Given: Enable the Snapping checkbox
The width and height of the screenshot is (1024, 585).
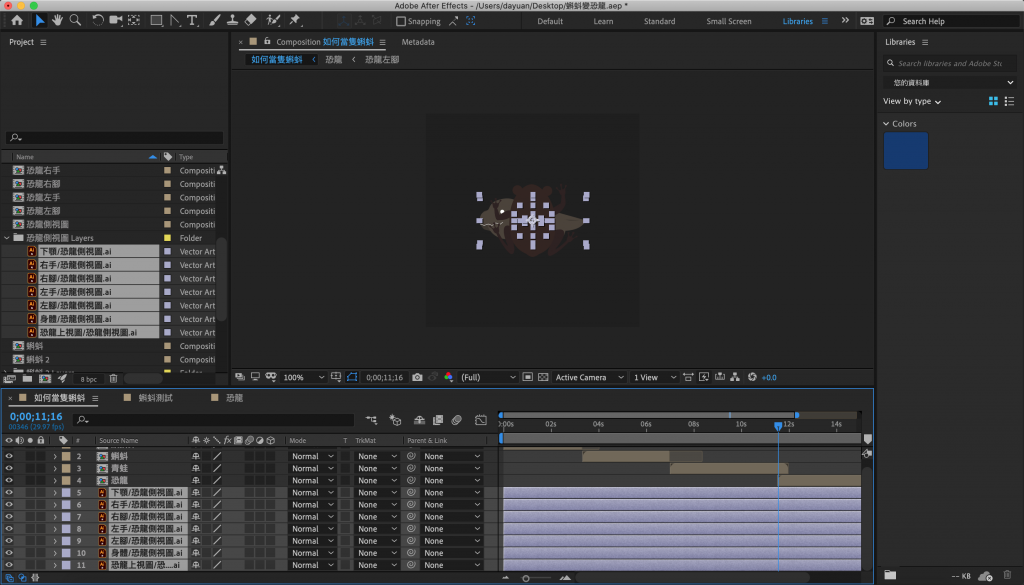Looking at the screenshot, I should 401,21.
